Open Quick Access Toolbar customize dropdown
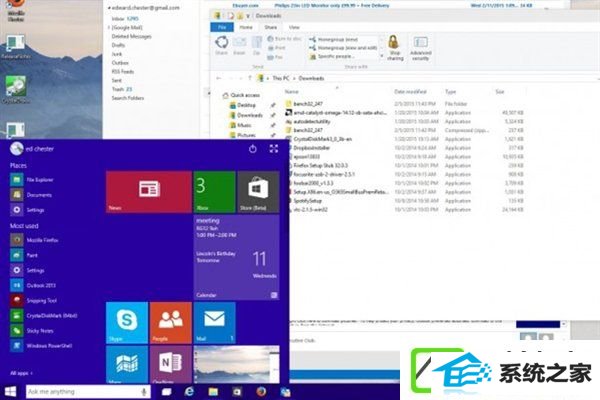 tap(248, 16)
